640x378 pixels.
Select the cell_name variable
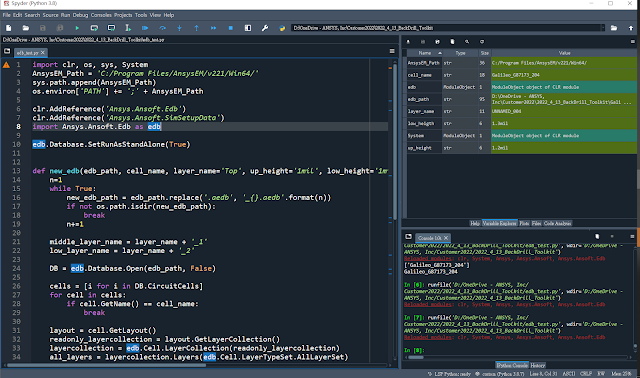(522, 75)
